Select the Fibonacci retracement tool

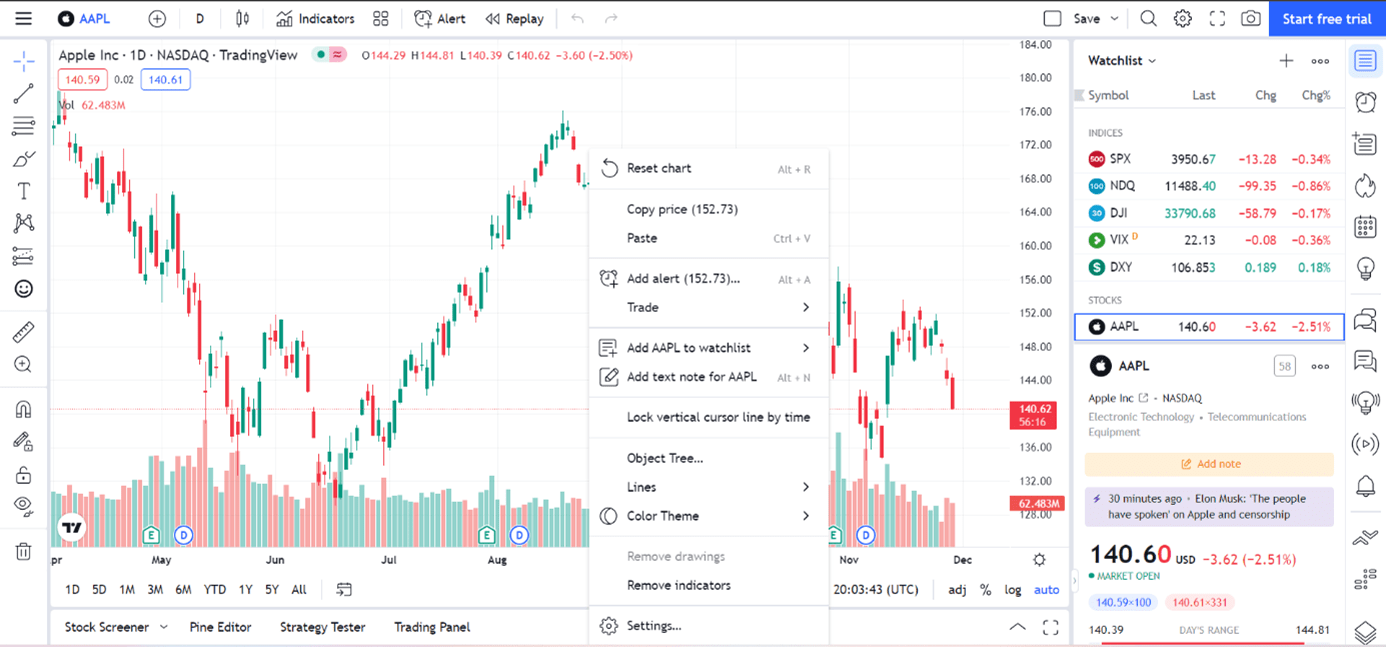(x=24, y=126)
